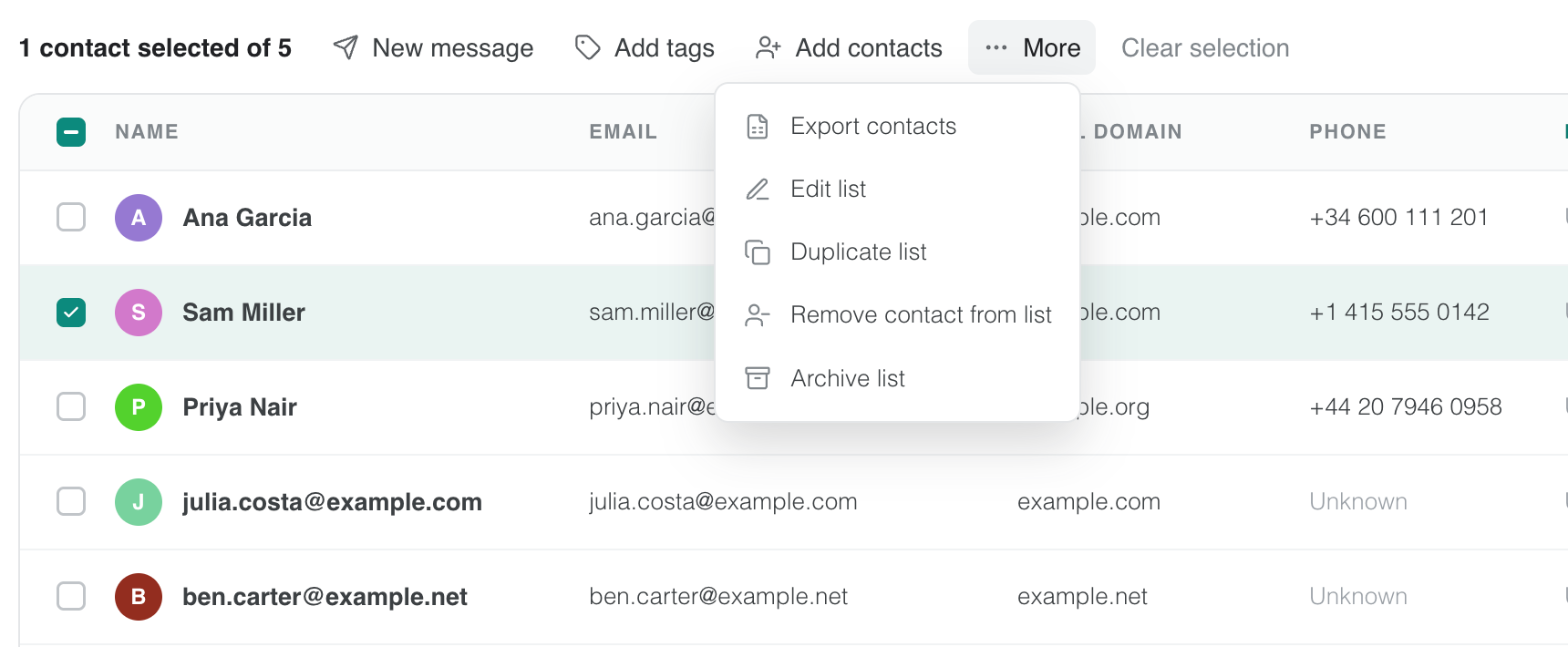Tick the julia.costa@example.com row checkbox

coord(71,502)
